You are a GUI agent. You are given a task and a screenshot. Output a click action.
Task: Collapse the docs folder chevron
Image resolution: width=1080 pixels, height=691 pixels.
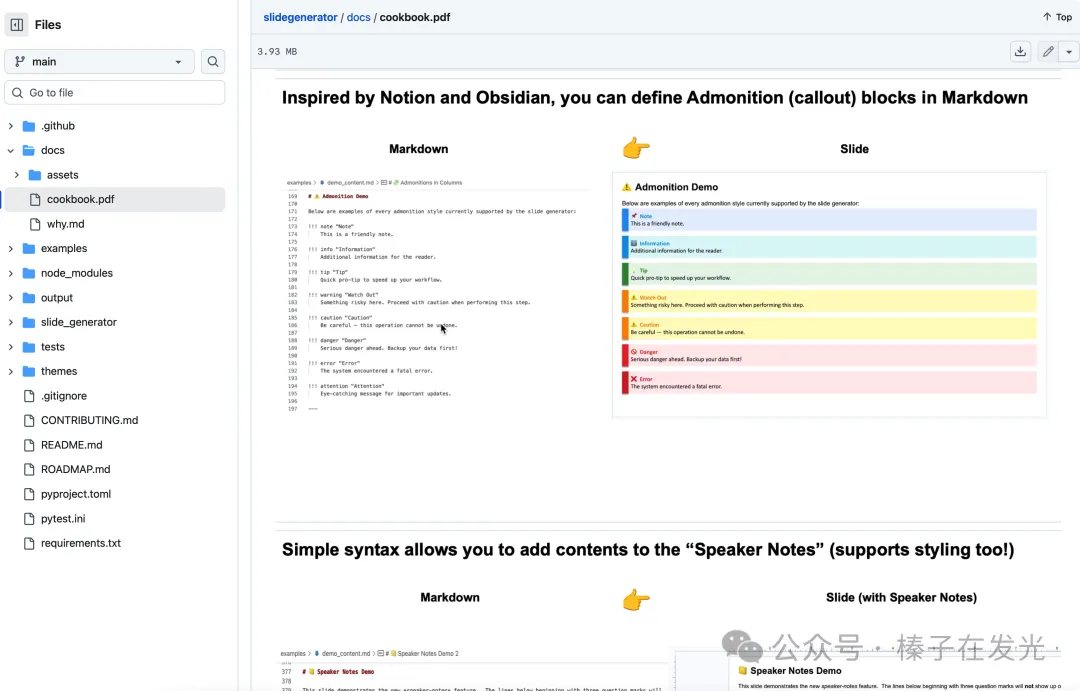tap(11, 151)
